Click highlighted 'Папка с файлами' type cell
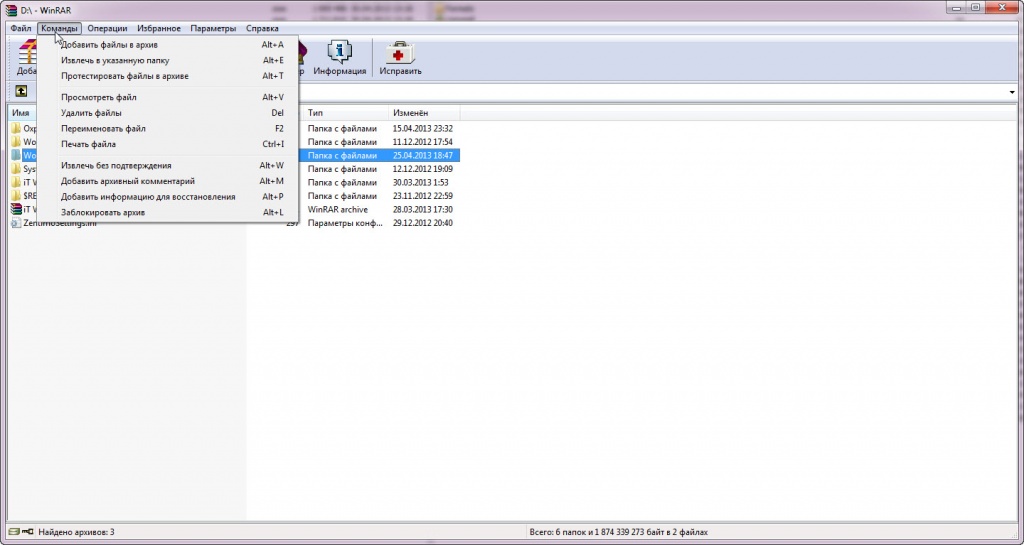 click(342, 155)
